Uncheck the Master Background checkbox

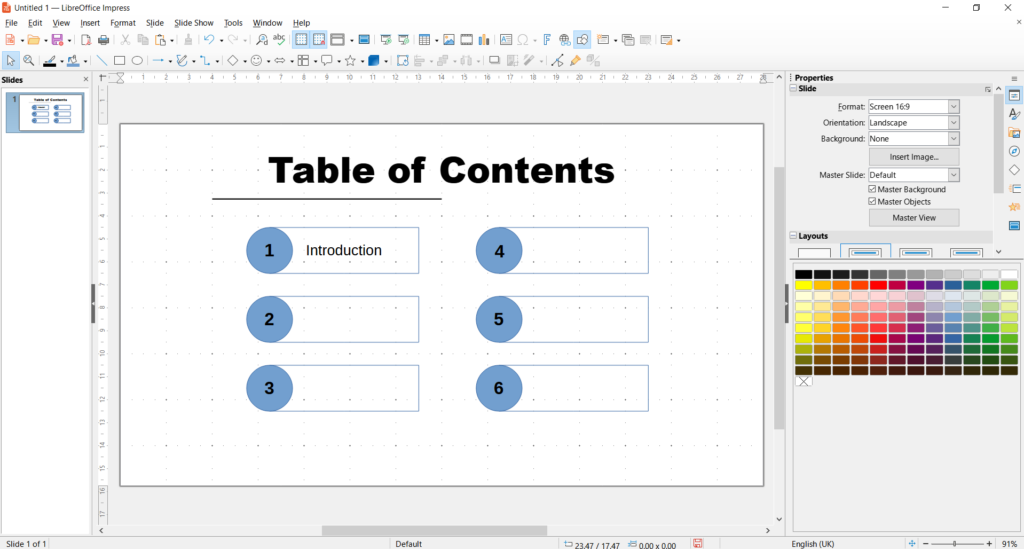(873, 189)
